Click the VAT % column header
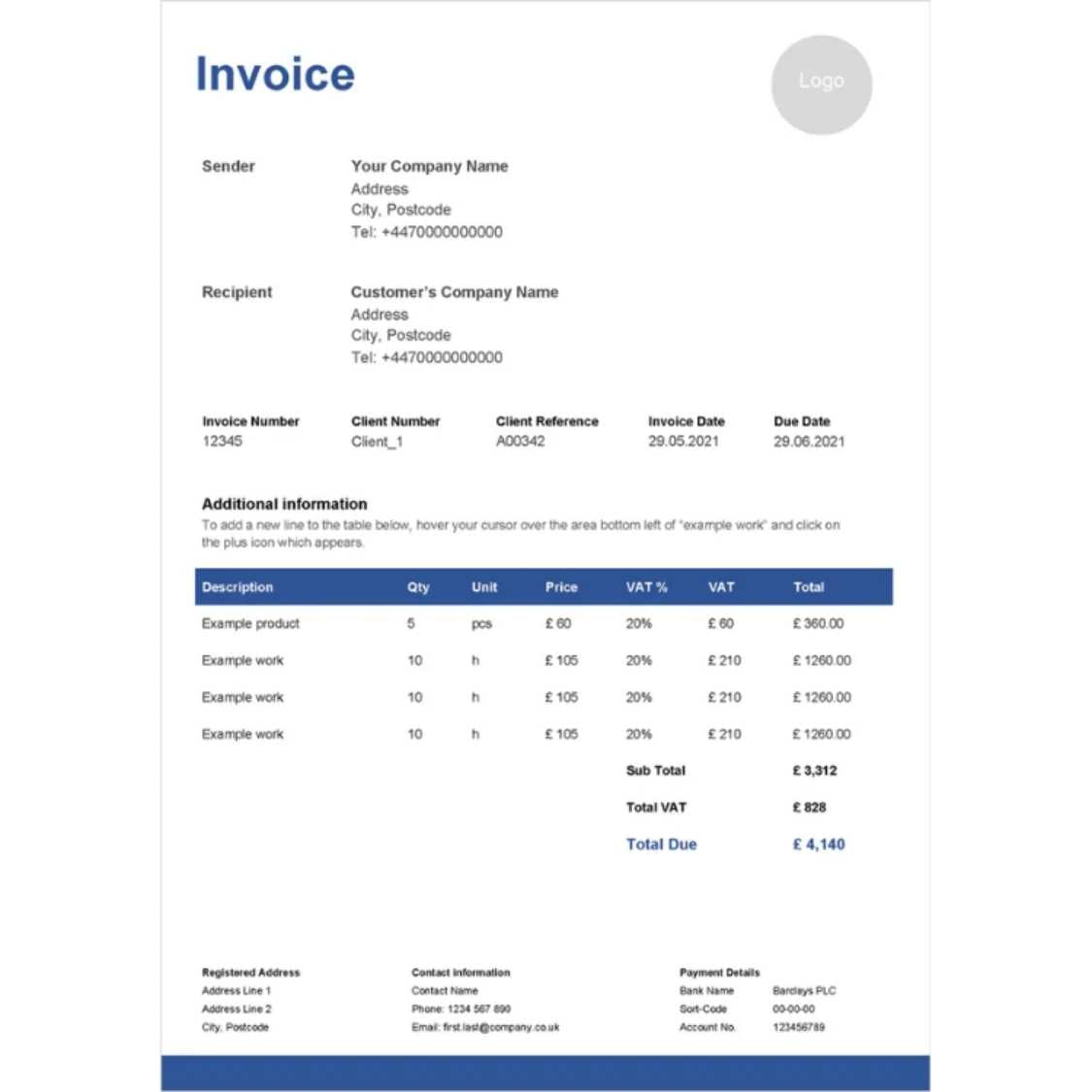 pos(646,587)
